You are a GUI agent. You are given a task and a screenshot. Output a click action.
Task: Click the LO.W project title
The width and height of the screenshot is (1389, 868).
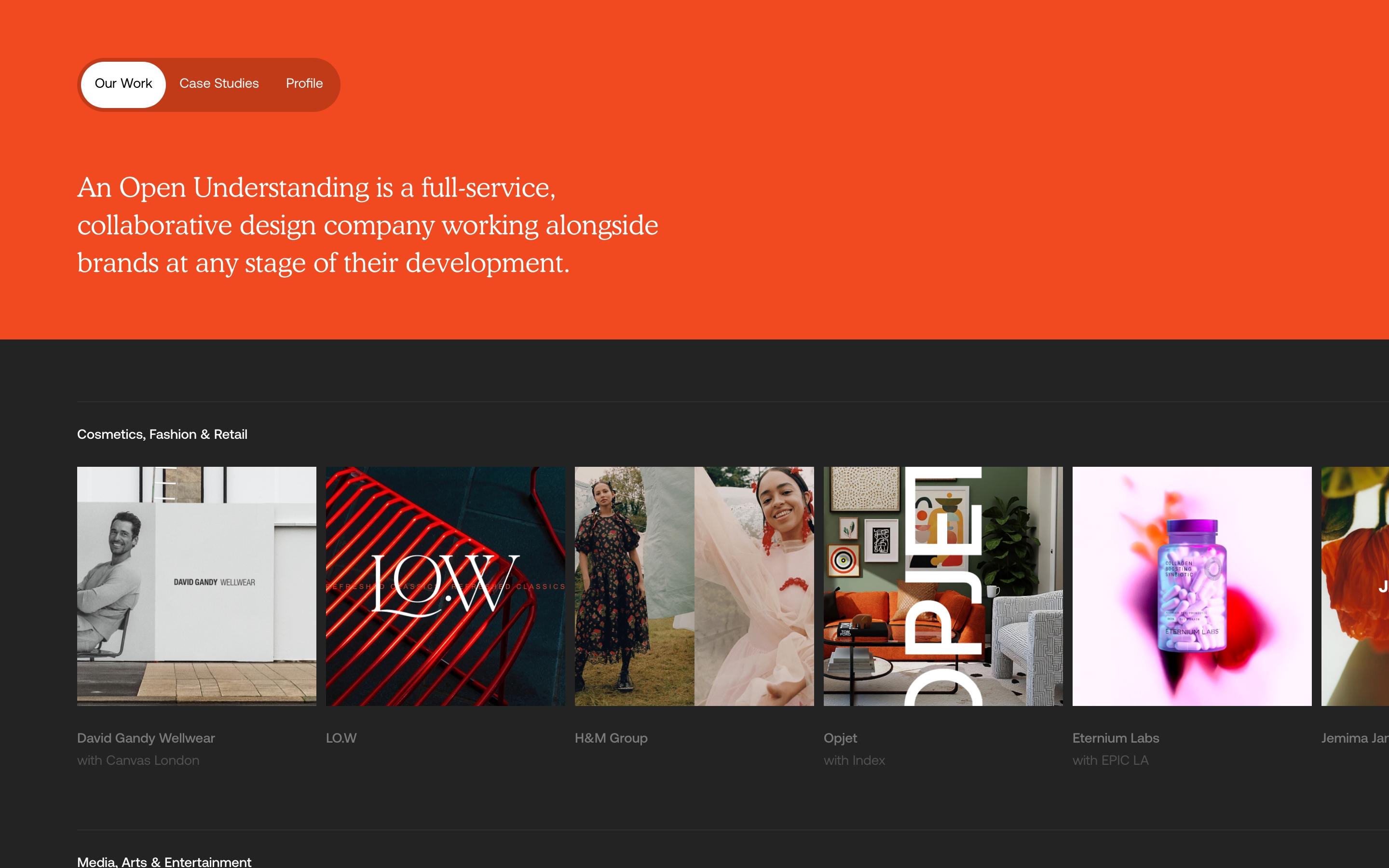point(341,738)
